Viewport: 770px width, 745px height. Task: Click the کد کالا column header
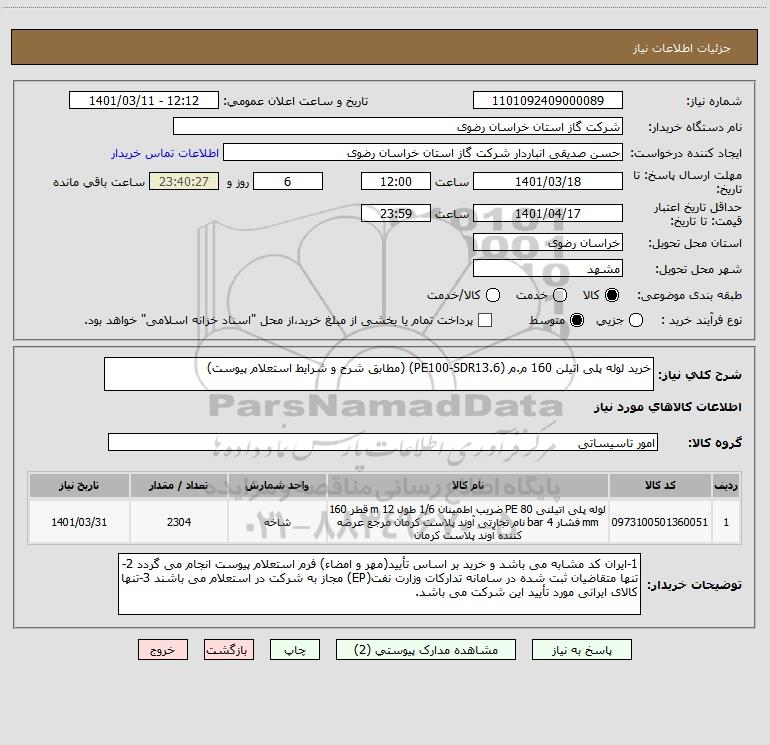[660, 485]
